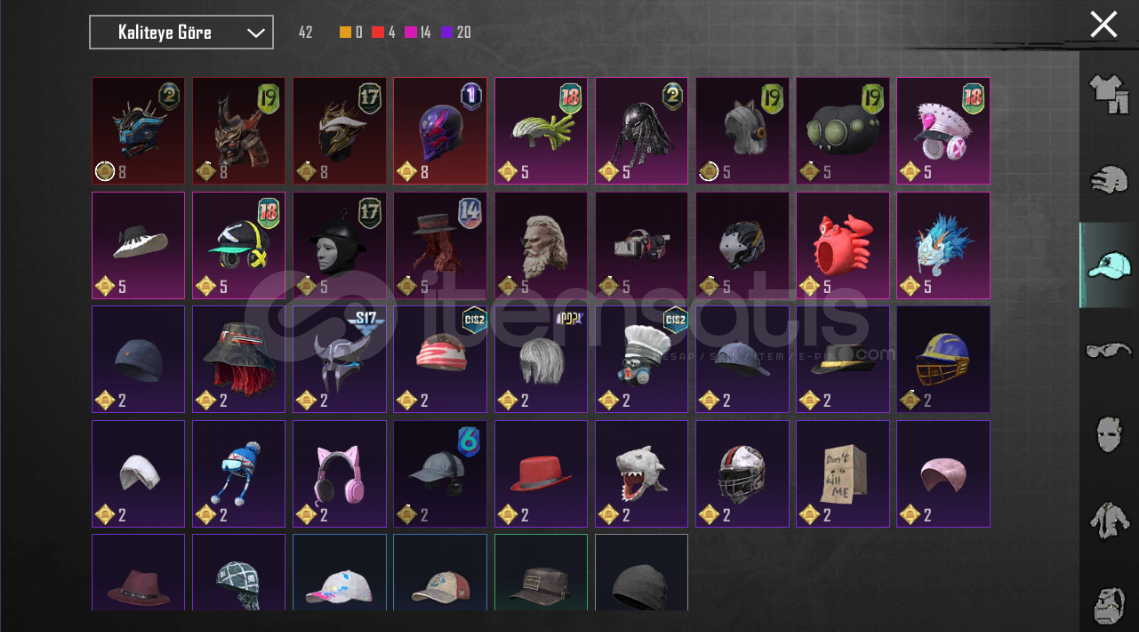Pick the white chef hat item
This screenshot has width=1139, height=632.
pyautogui.click(x=641, y=359)
